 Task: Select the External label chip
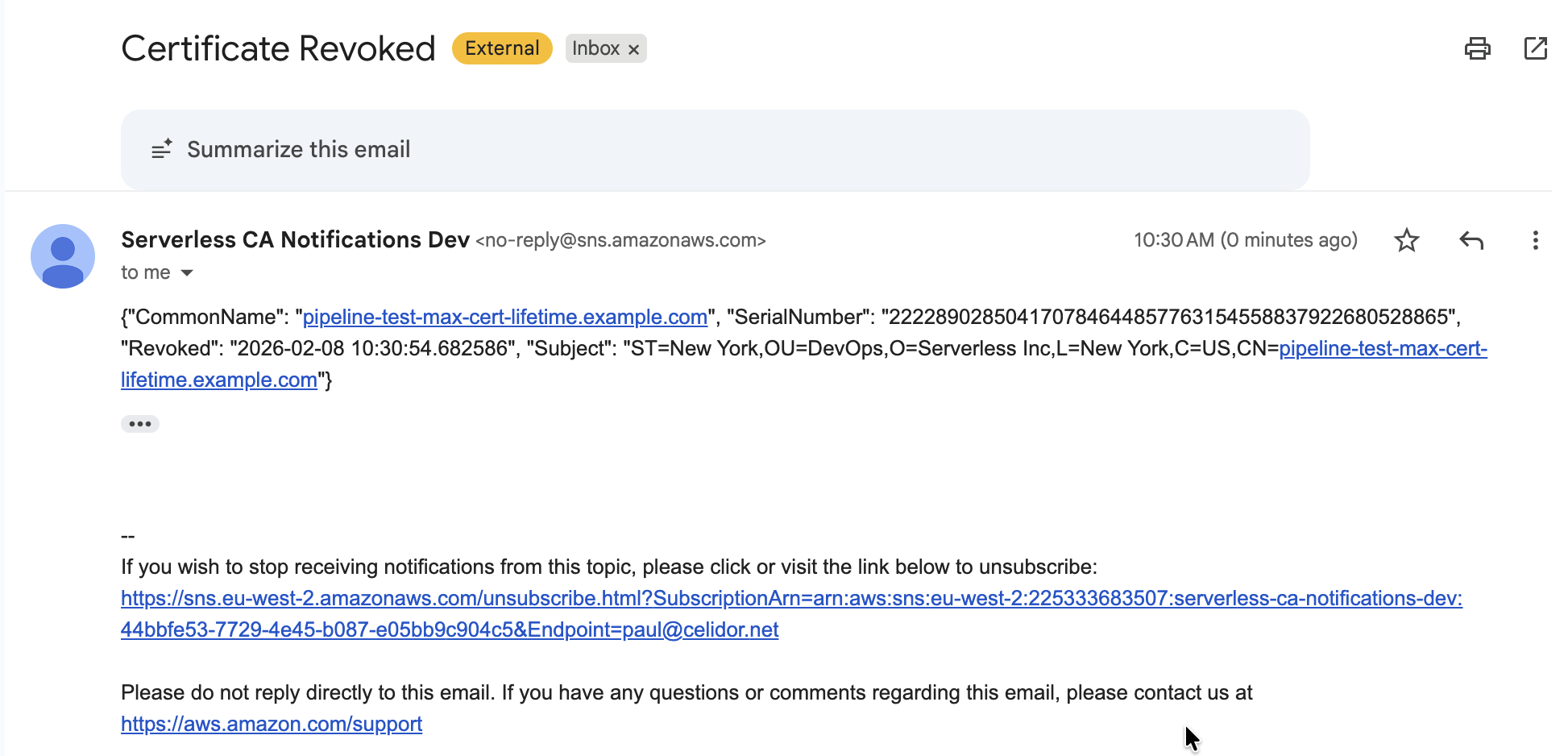tap(501, 48)
